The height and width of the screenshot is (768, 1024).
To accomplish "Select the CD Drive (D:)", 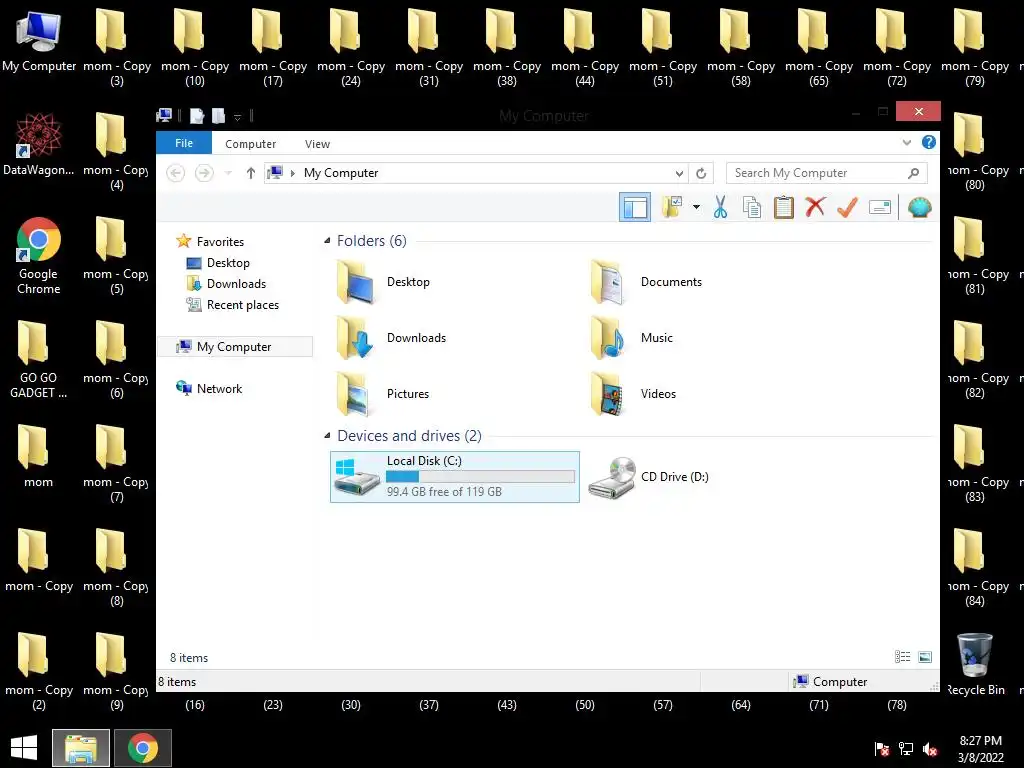I will [x=648, y=477].
